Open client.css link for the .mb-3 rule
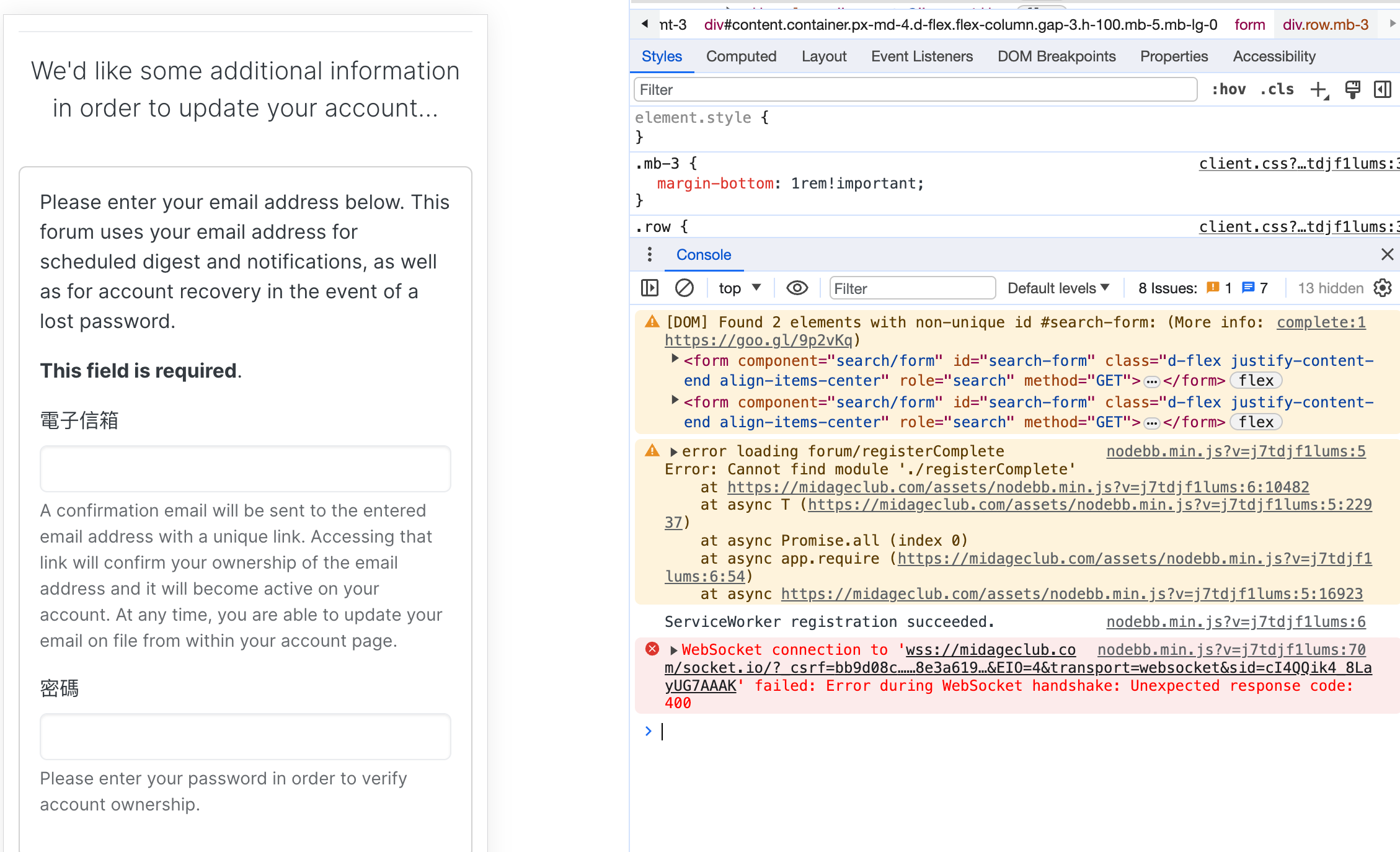 pos(1299,164)
